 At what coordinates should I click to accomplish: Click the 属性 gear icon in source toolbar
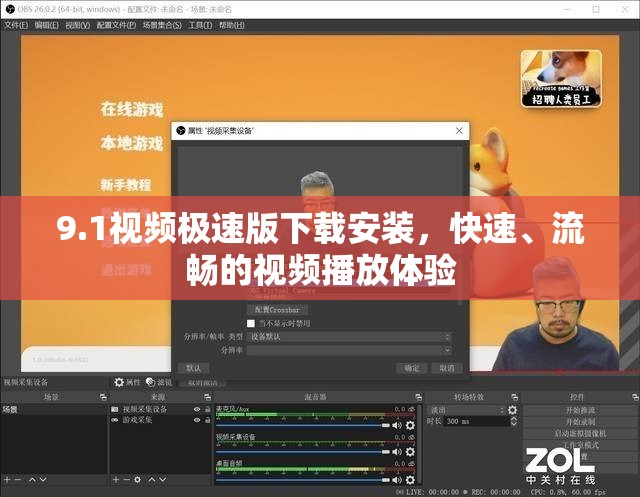119,382
